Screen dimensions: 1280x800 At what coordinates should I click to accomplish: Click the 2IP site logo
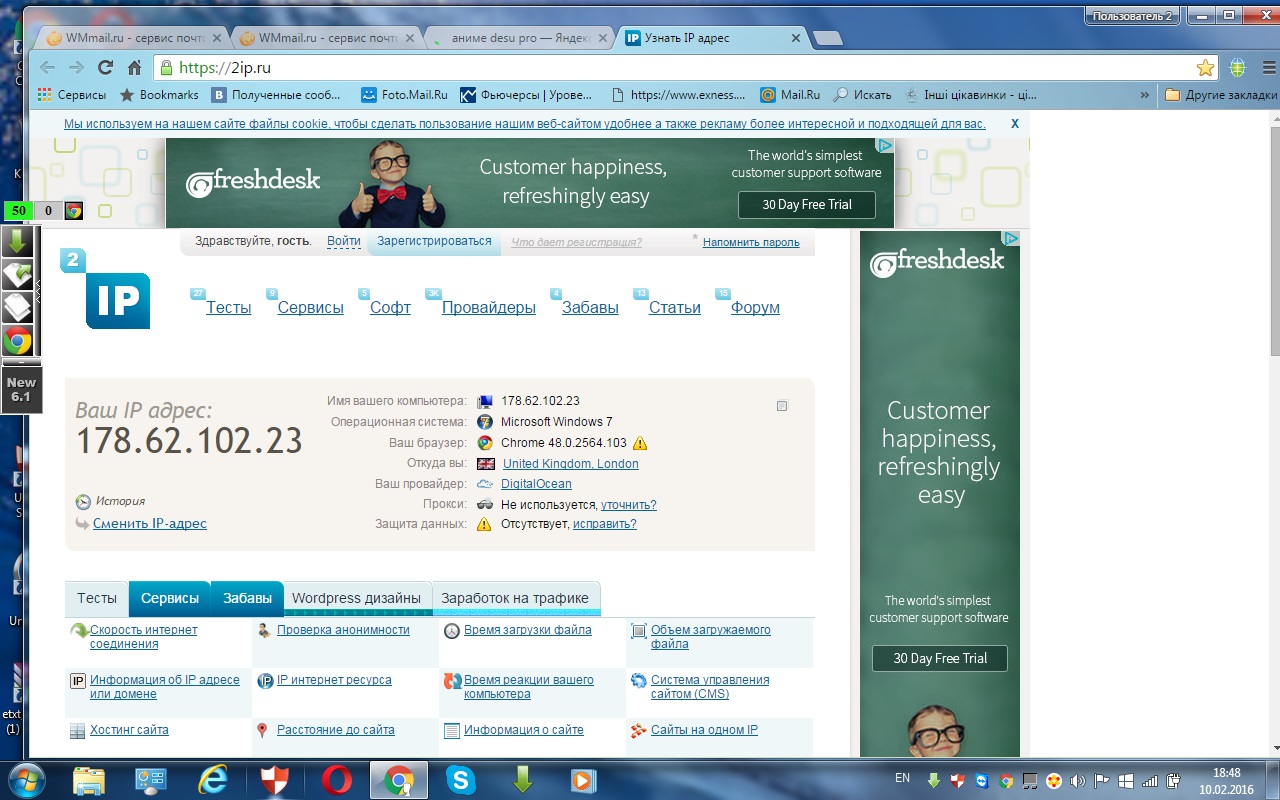click(x=105, y=289)
